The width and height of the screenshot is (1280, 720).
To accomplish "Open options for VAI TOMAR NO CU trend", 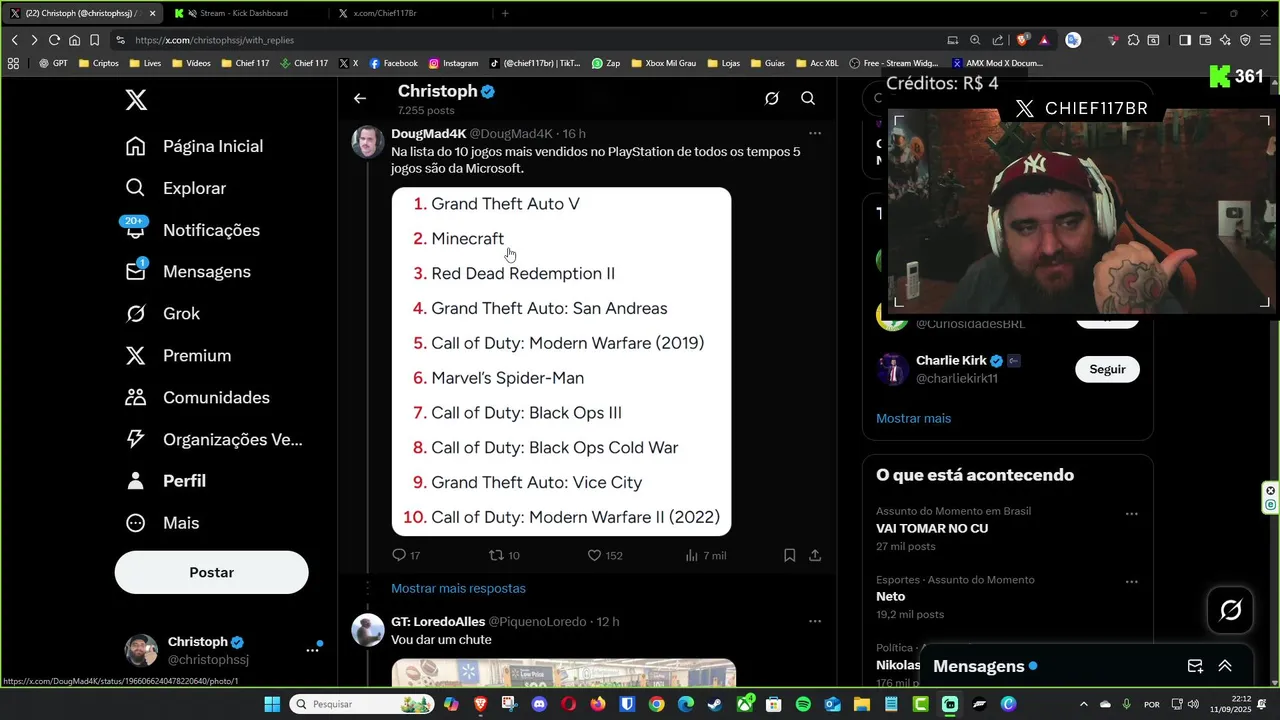I will [x=1132, y=514].
